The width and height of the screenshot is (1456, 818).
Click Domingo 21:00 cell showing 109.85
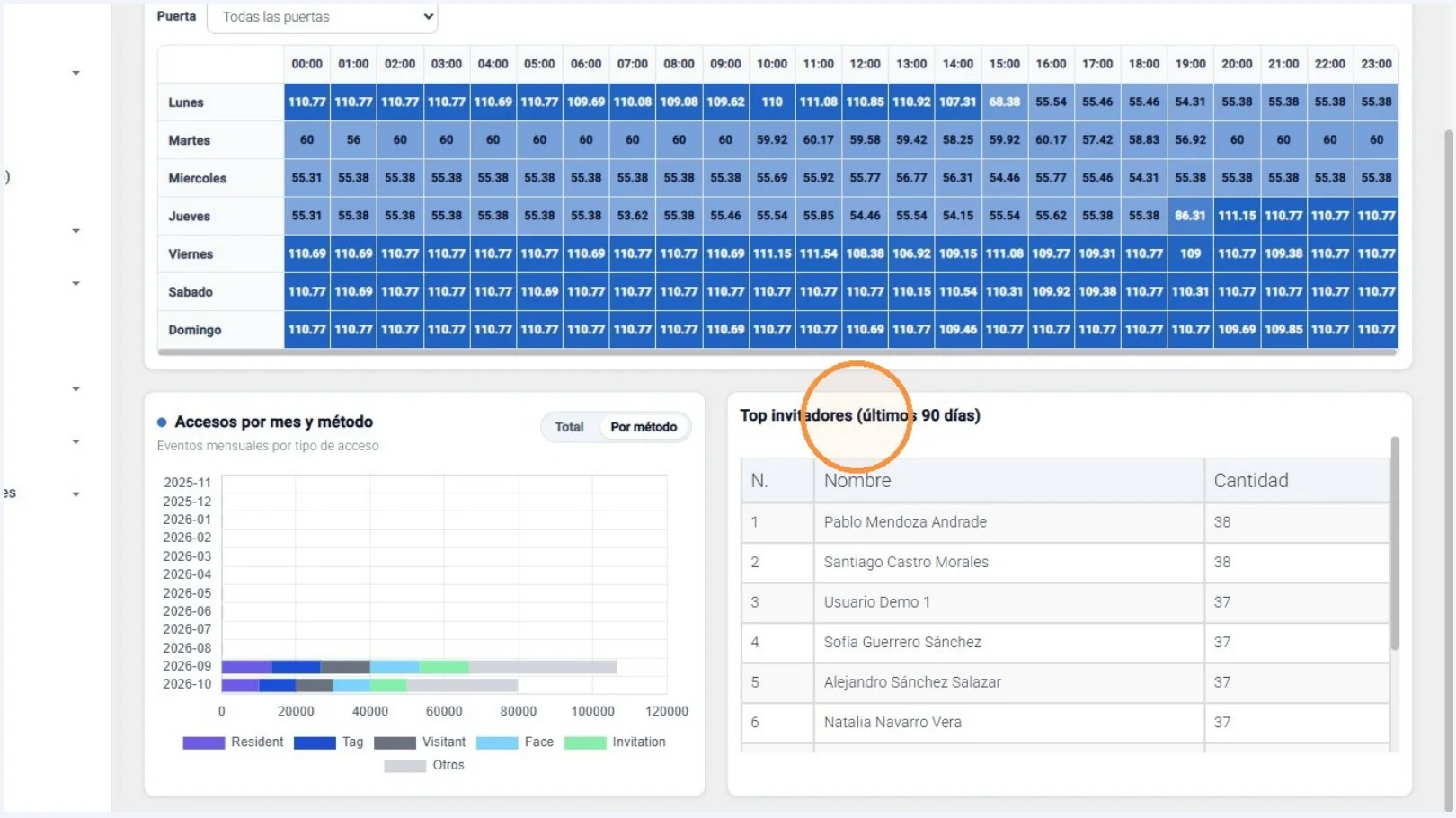(x=1283, y=331)
